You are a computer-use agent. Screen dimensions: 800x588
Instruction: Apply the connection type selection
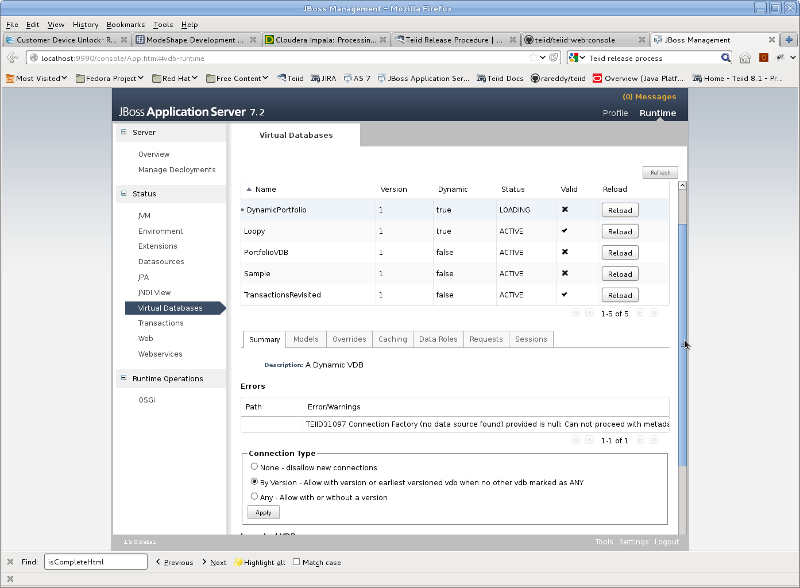pos(263,512)
